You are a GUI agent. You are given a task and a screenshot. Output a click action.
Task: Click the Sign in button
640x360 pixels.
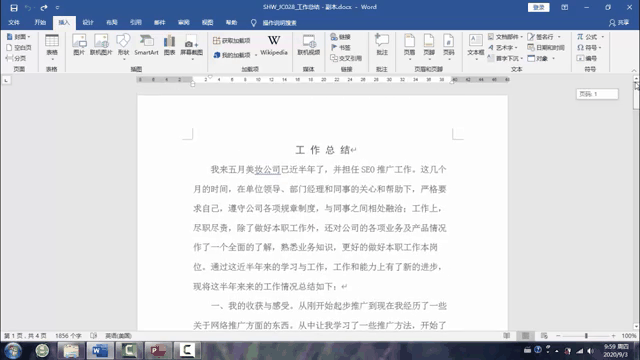[x=538, y=7]
